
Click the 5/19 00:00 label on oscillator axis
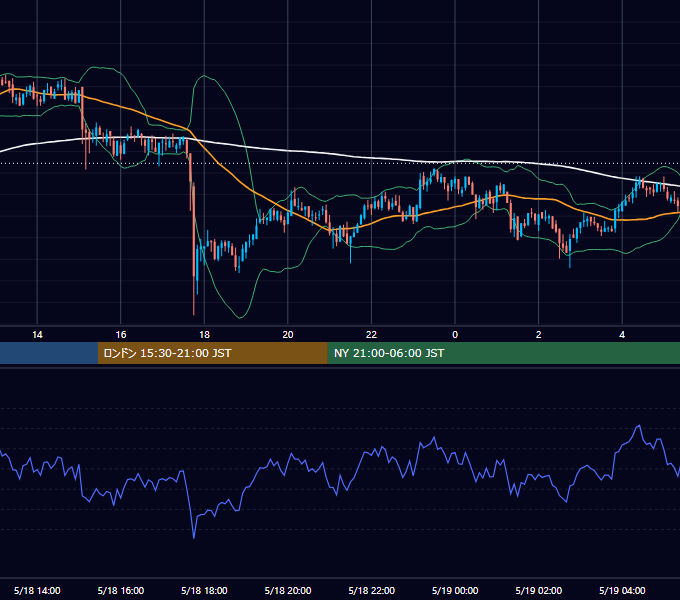tap(455, 590)
